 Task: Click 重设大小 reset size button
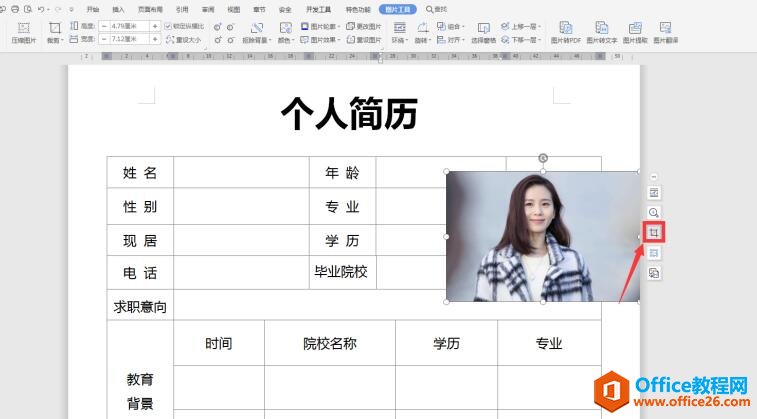coord(183,40)
